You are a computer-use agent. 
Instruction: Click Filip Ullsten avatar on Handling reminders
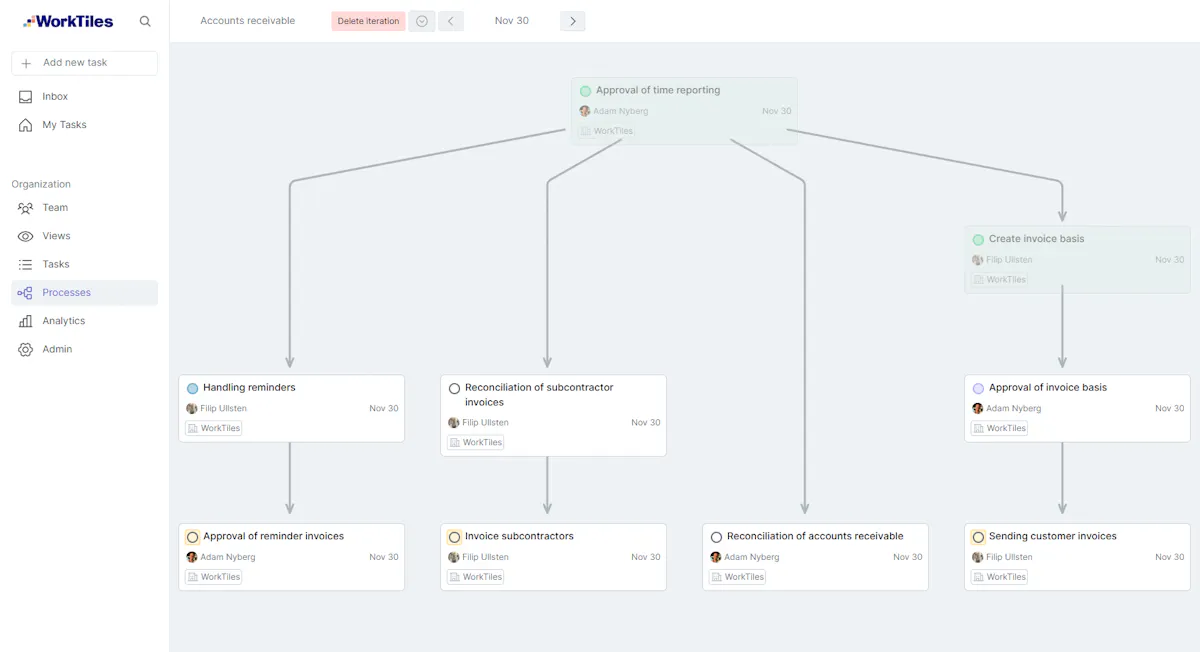pos(192,408)
